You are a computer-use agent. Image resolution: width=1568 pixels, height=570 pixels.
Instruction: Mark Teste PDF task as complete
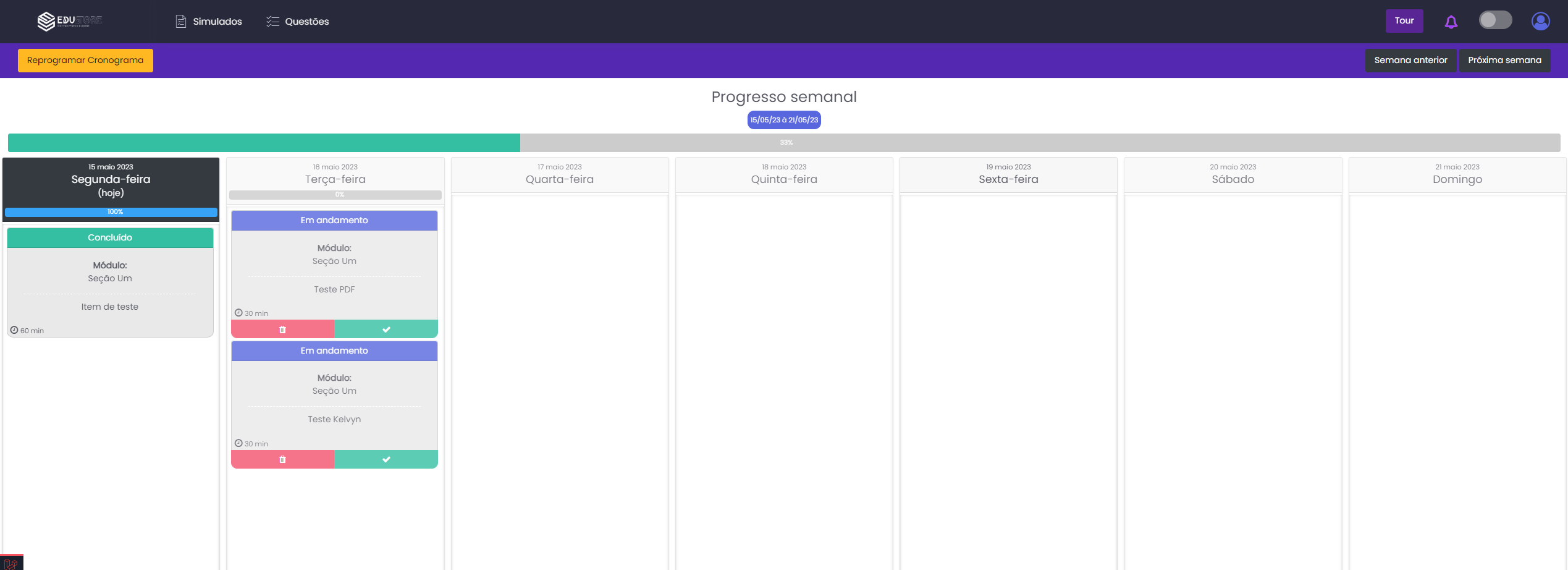386,330
